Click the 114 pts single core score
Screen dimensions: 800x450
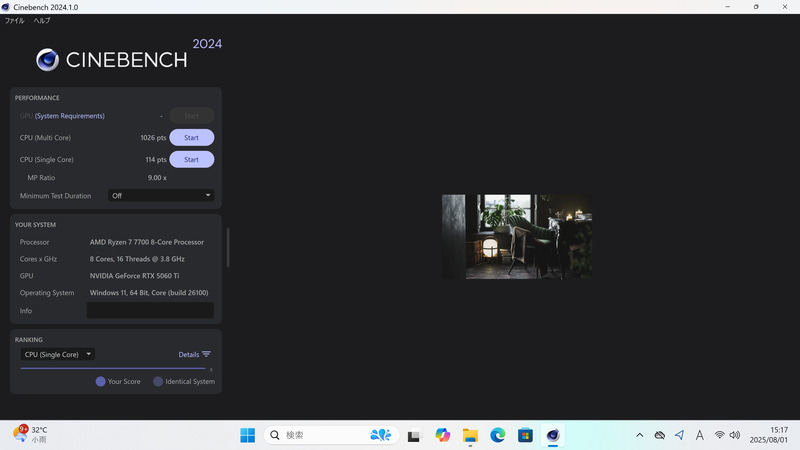click(156, 160)
